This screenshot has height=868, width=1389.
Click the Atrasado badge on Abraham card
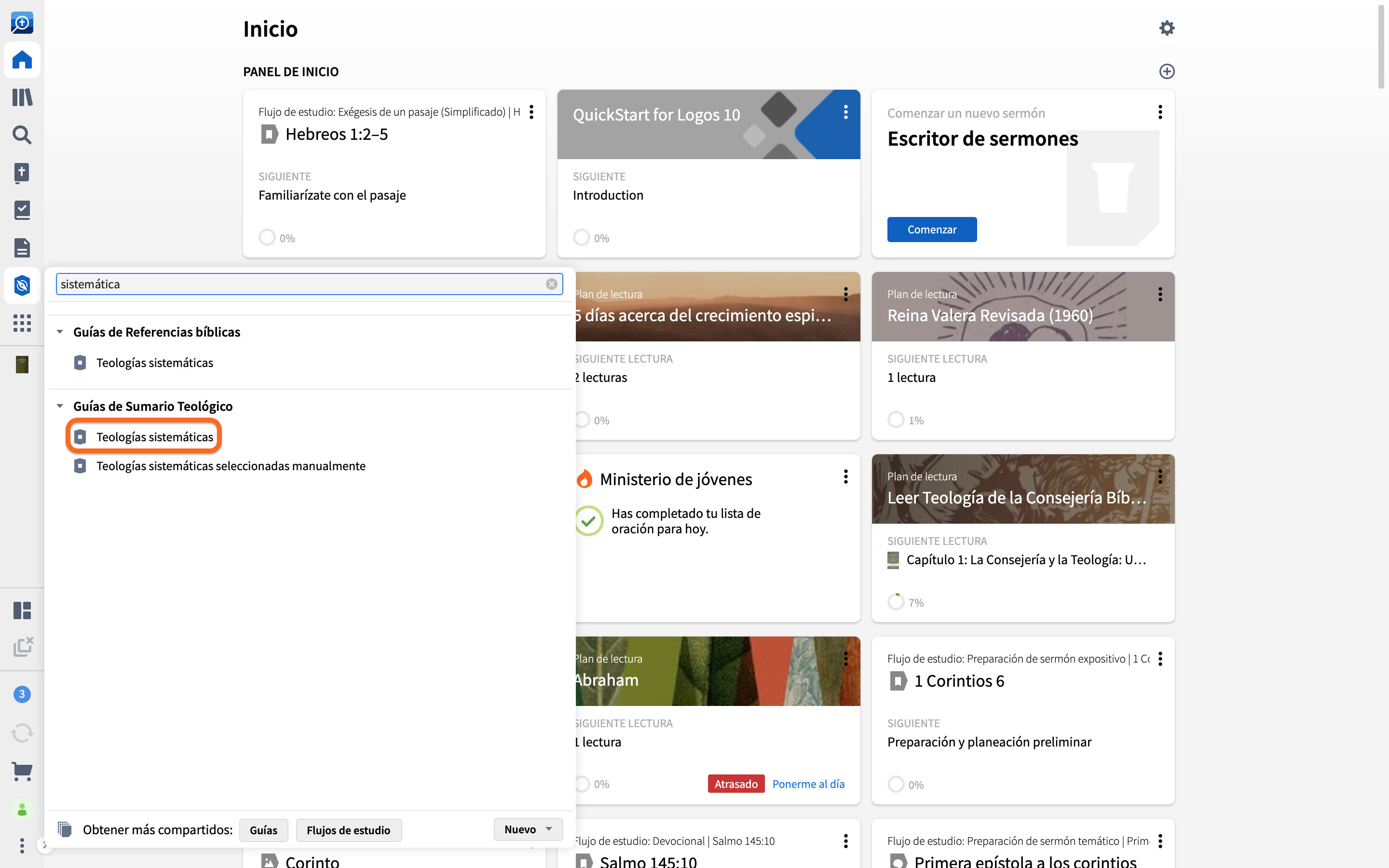pos(736,784)
